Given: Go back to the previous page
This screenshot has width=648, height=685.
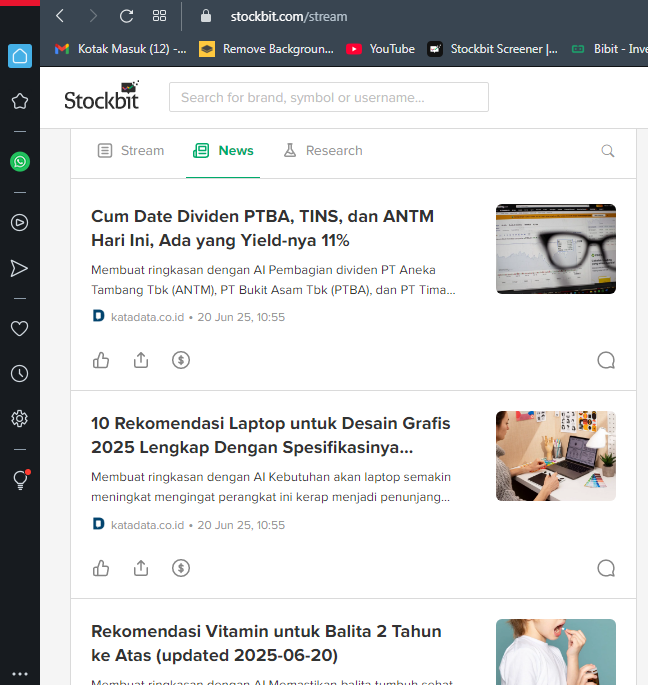Looking at the screenshot, I should (x=60, y=16).
